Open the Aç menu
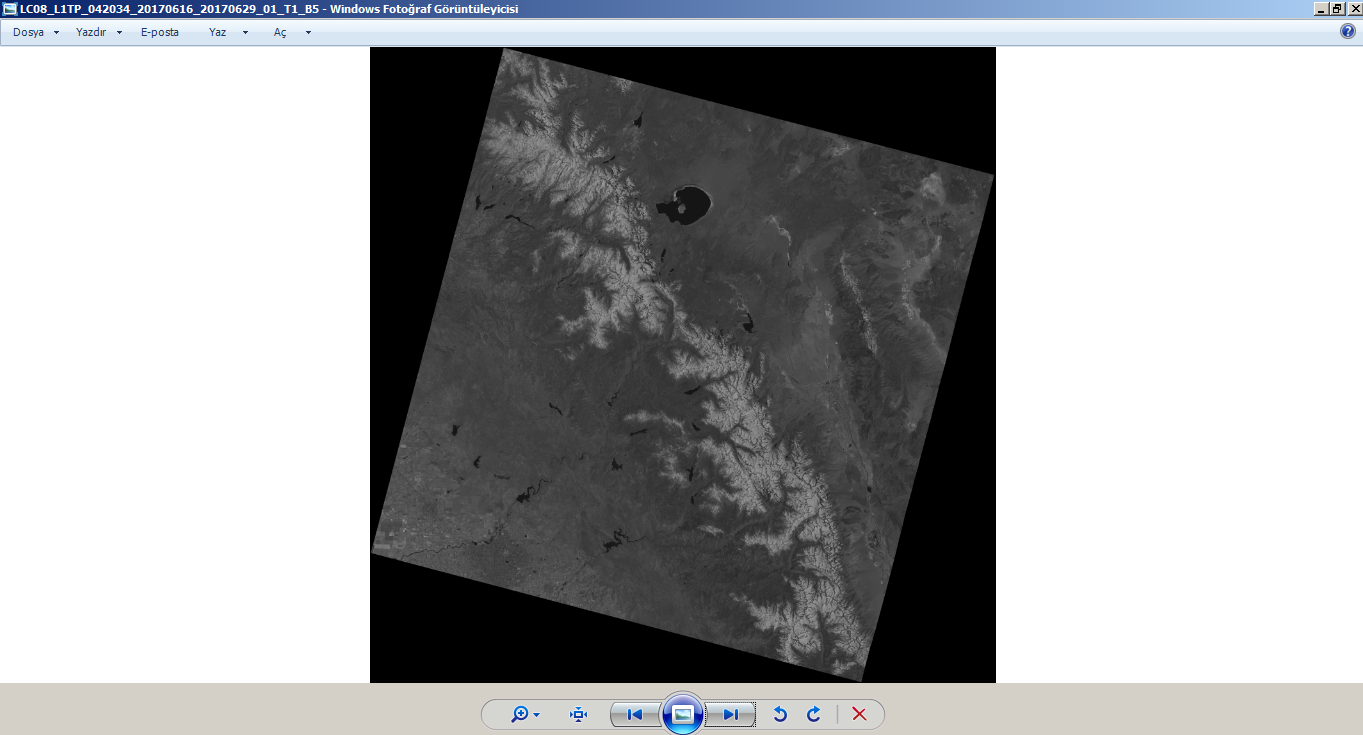The width and height of the screenshot is (1363, 735). (x=280, y=32)
